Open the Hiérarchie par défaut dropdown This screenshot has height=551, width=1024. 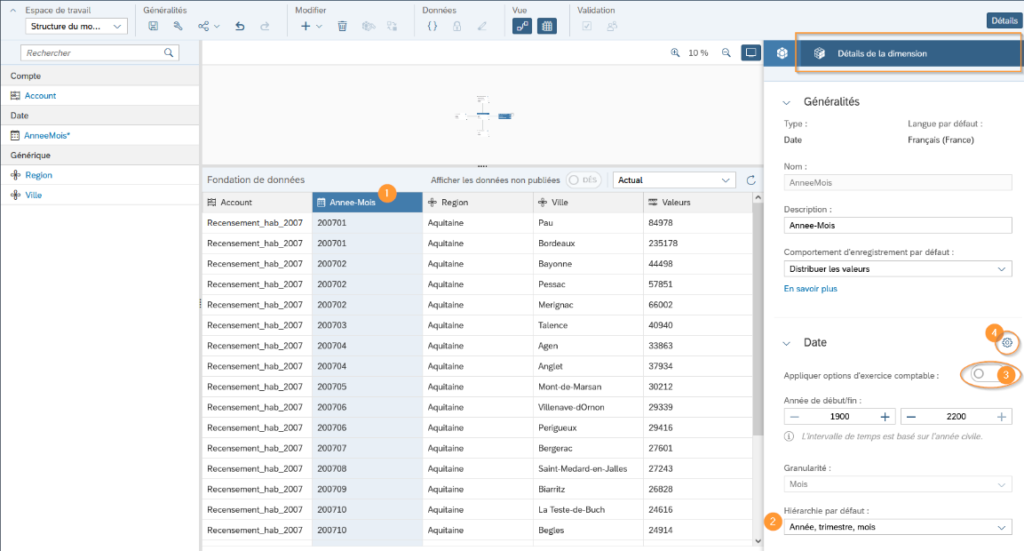click(x=897, y=527)
